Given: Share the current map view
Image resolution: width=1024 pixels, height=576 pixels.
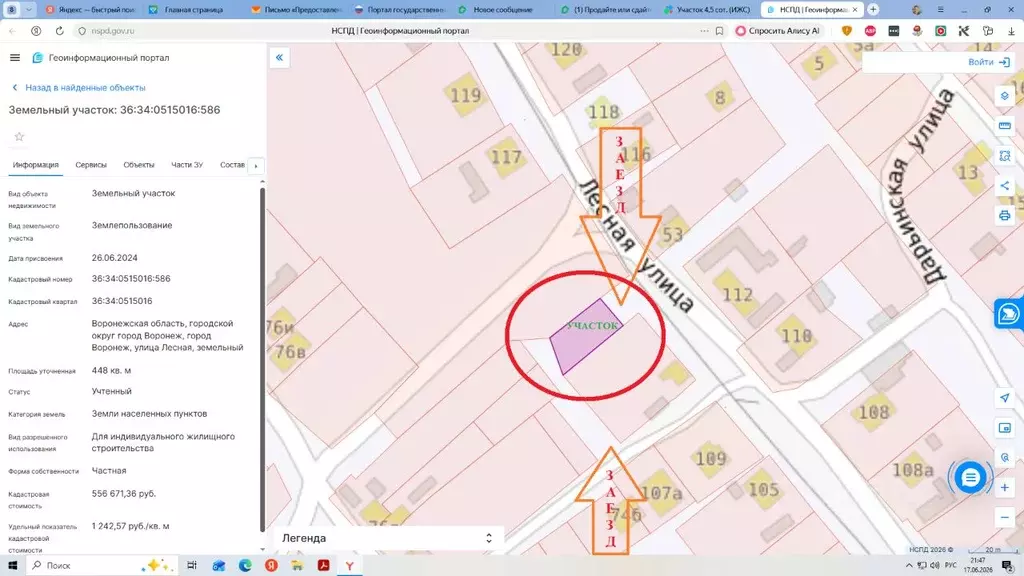Looking at the screenshot, I should point(1004,186).
